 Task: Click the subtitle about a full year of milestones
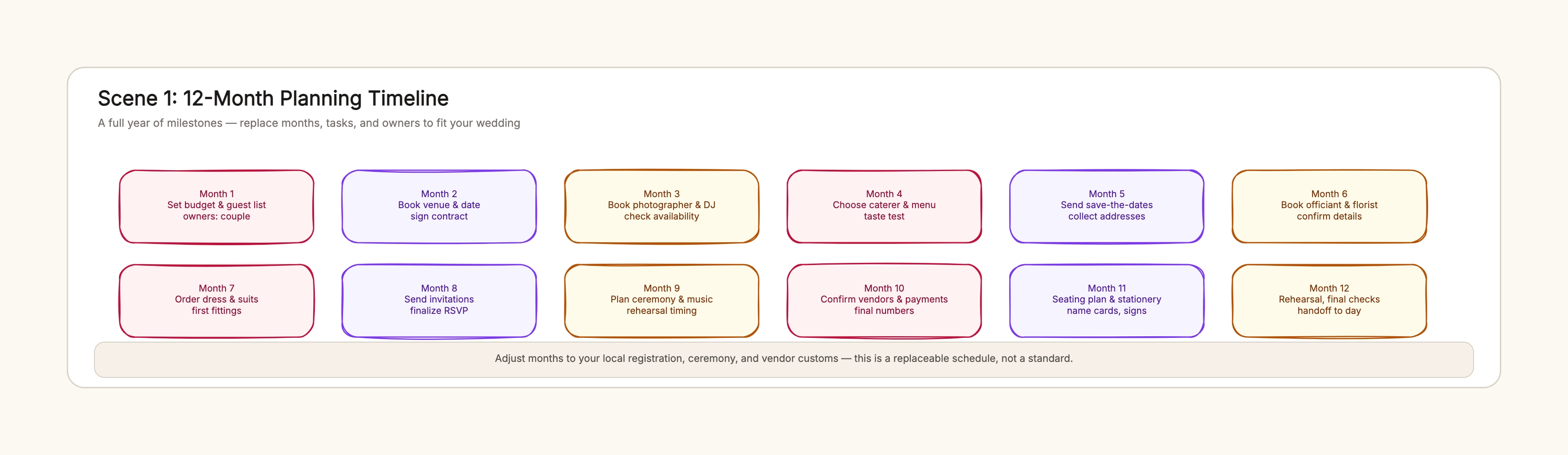point(309,123)
